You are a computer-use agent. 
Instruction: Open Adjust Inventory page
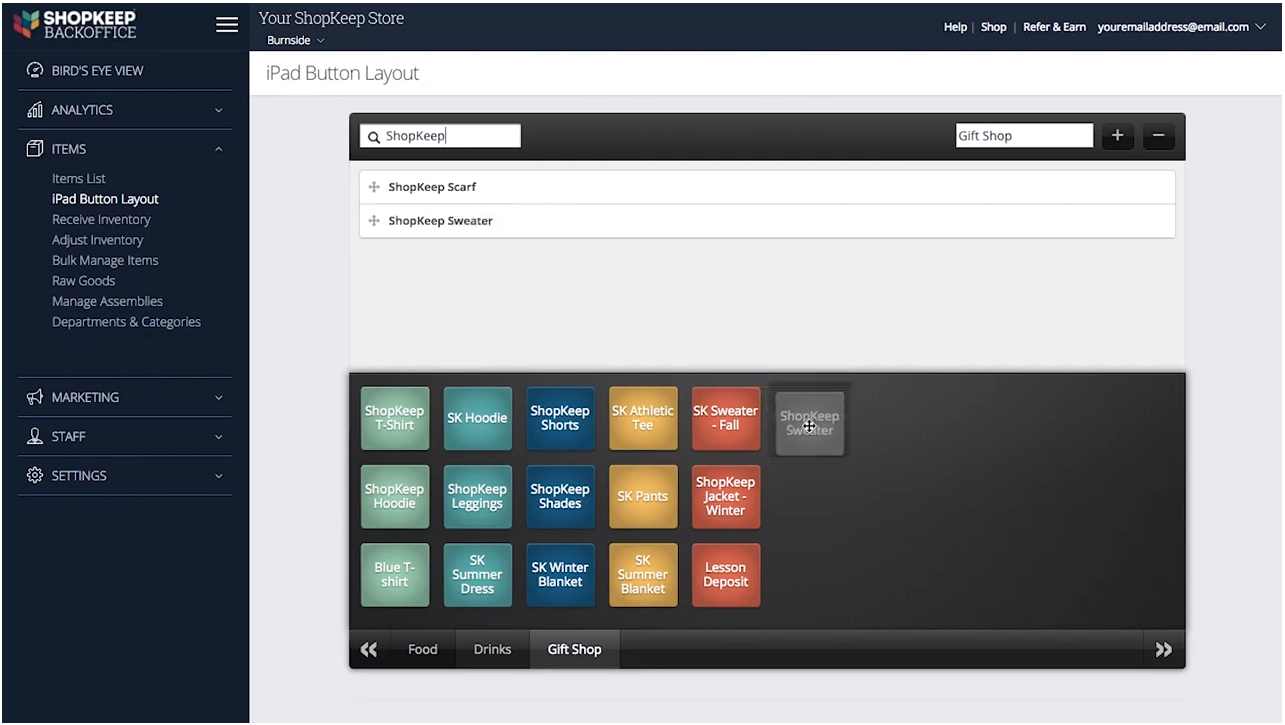97,240
